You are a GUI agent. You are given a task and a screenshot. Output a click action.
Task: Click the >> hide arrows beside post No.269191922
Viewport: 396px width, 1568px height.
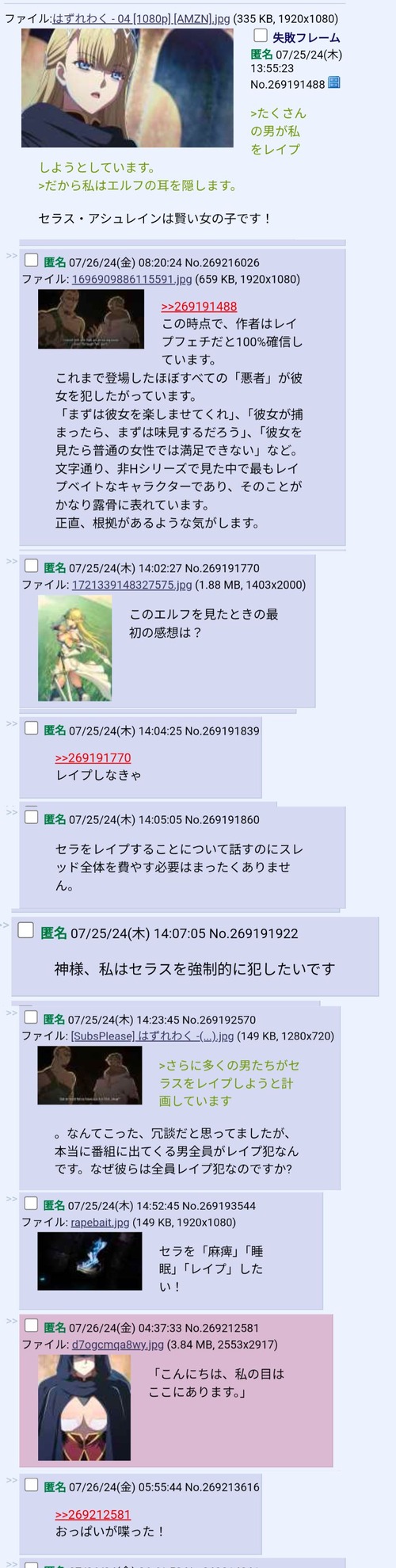coord(5,925)
